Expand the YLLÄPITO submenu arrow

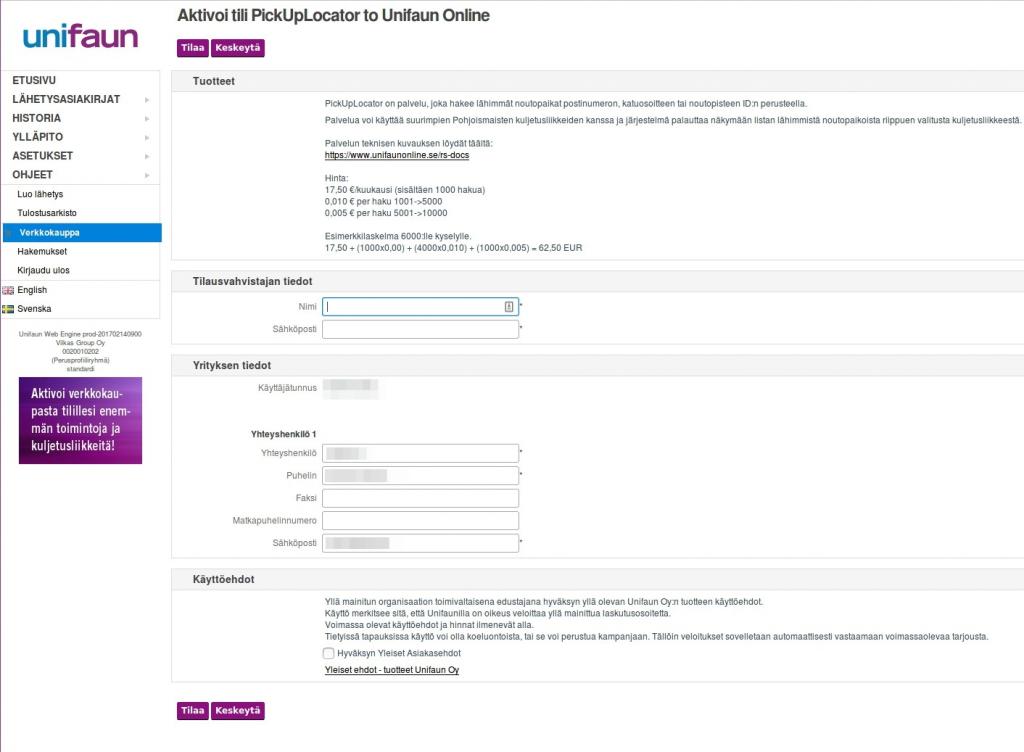(x=147, y=138)
